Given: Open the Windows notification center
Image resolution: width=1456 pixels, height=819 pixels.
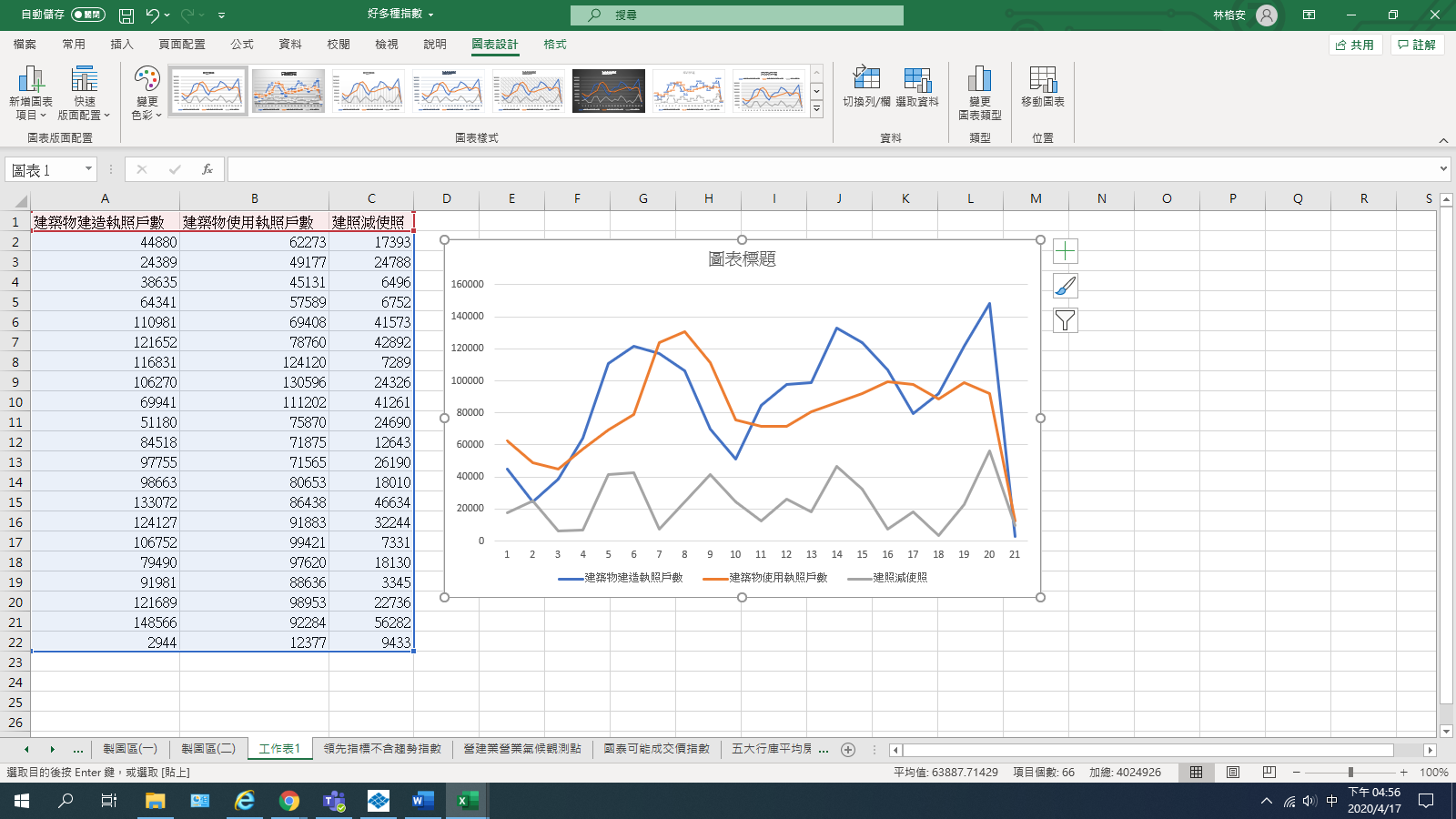Looking at the screenshot, I should (1427, 801).
